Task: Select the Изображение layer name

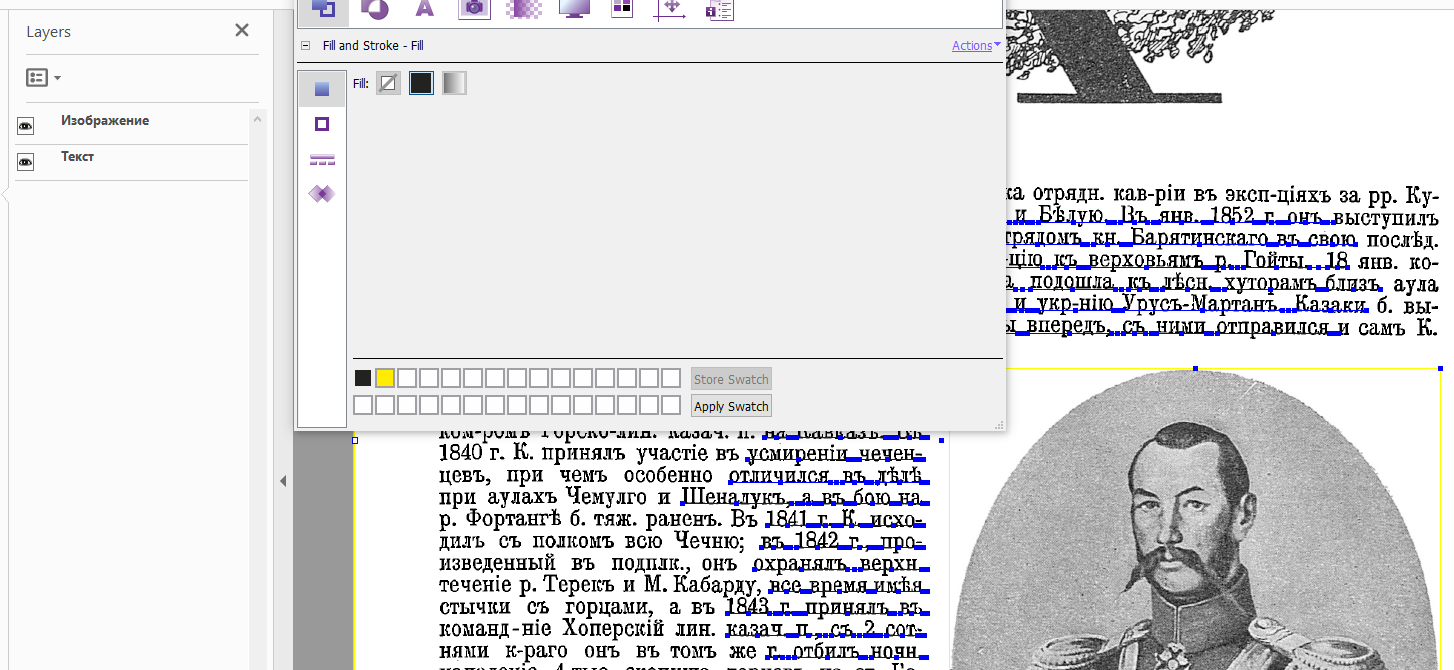Action: tap(105, 121)
